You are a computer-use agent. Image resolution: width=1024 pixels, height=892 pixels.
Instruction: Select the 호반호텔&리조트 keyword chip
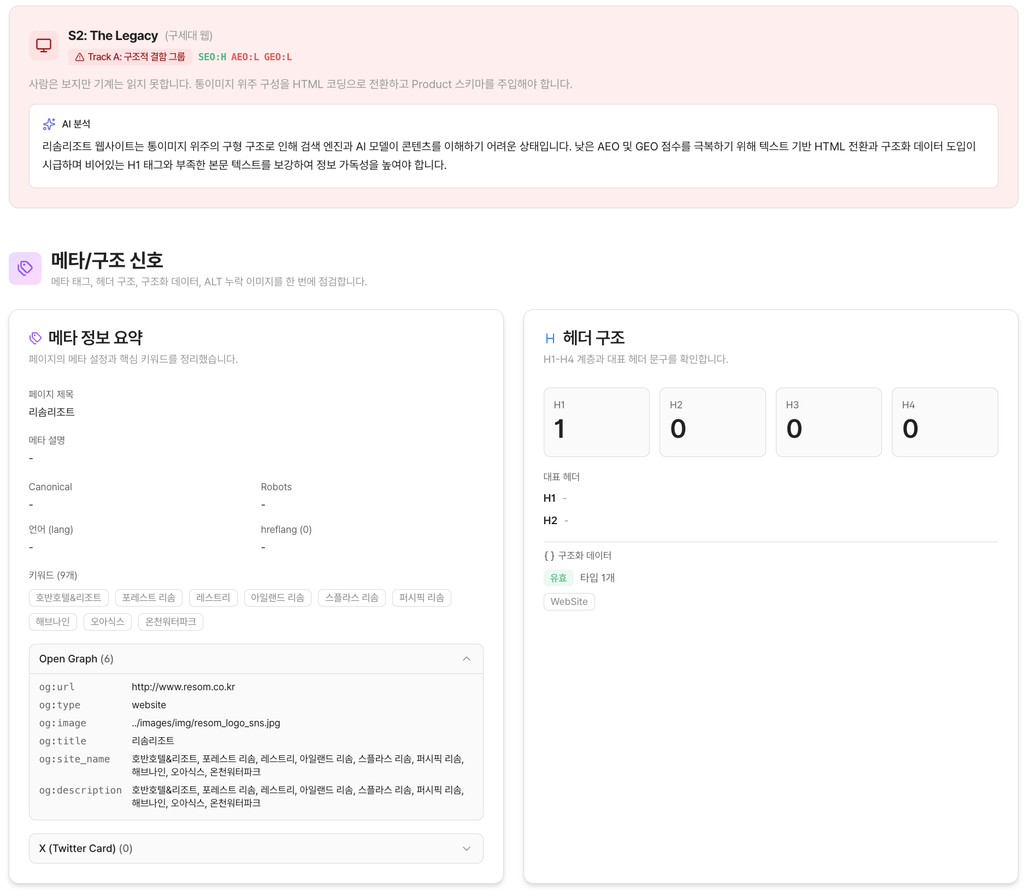(x=69, y=597)
